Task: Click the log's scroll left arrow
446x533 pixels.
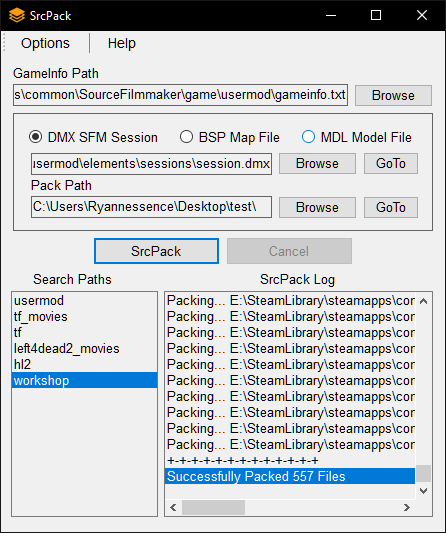Action: tap(173, 508)
